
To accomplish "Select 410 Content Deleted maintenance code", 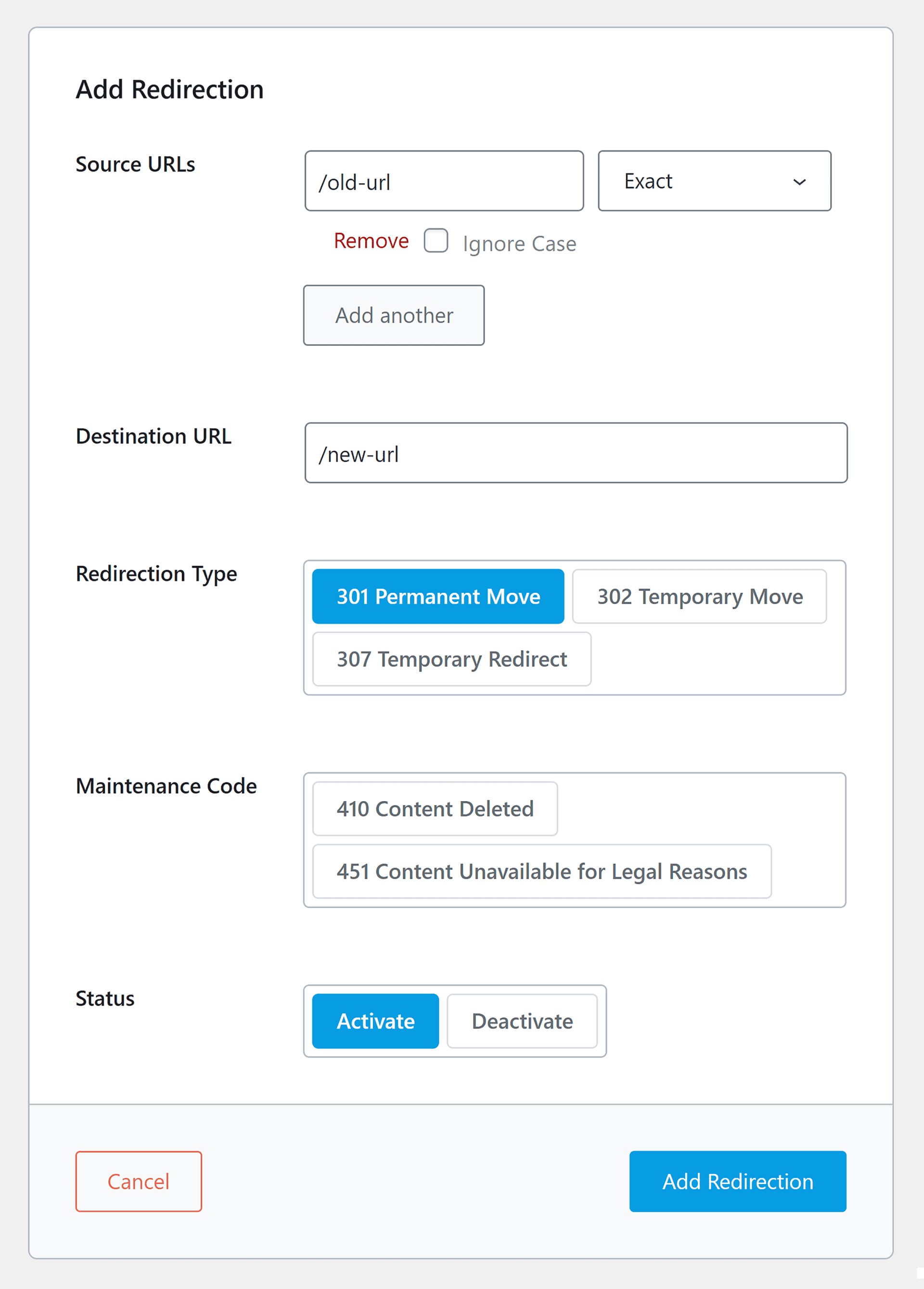I will click(435, 809).
